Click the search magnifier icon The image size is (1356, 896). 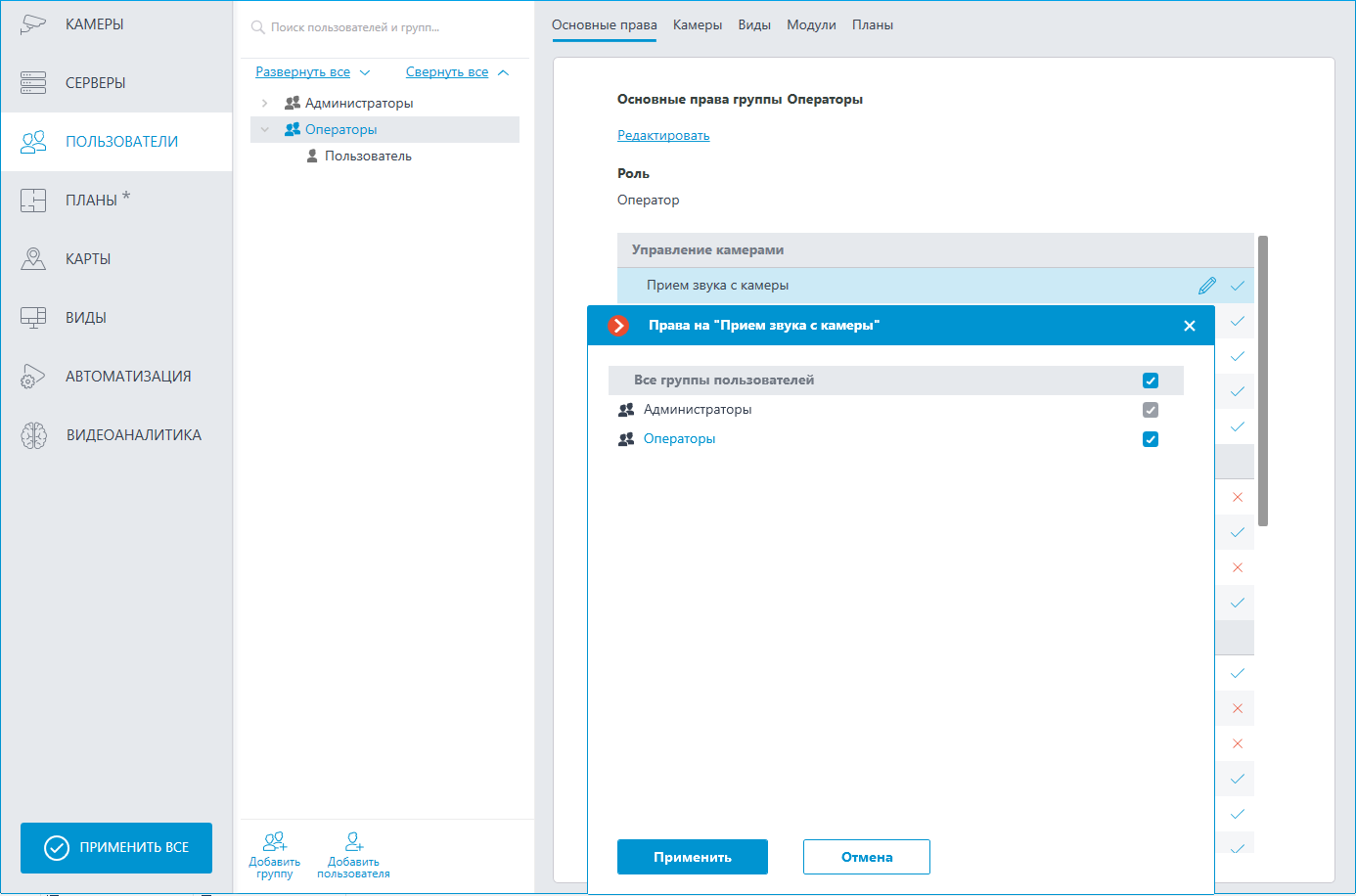(258, 27)
